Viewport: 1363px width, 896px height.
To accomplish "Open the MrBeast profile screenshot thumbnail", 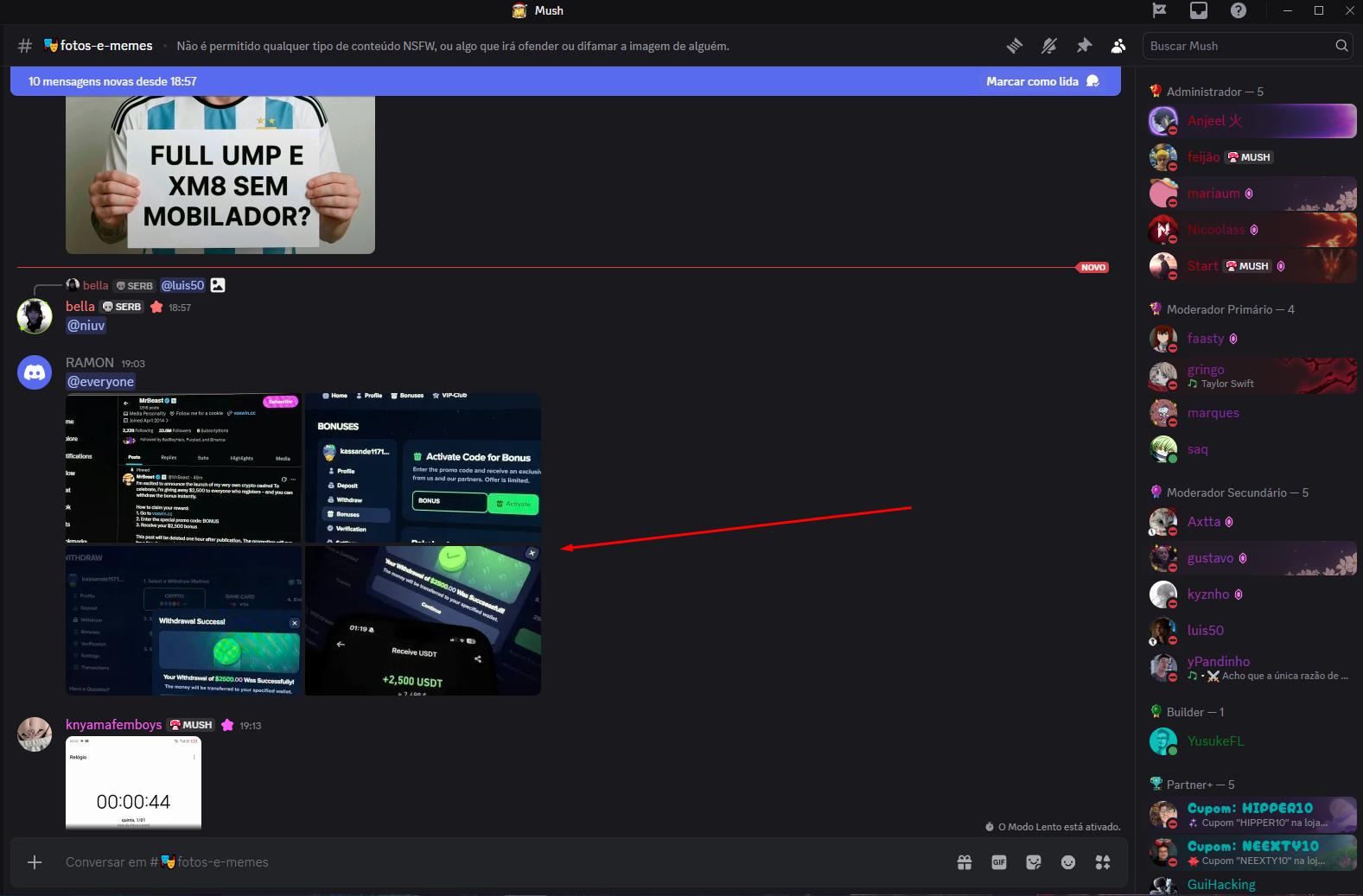I will [184, 468].
